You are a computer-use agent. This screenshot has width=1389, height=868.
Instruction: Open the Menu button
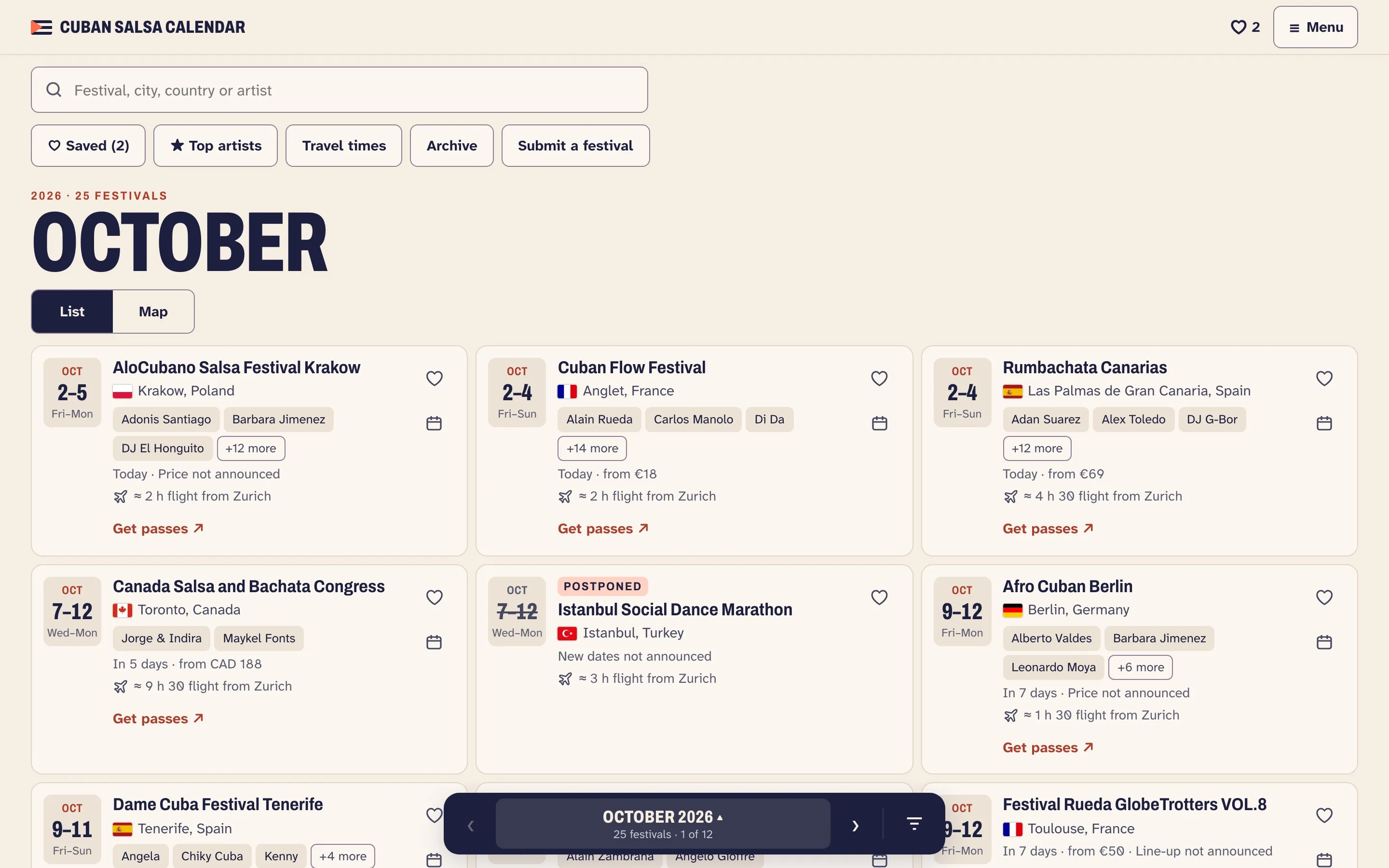(x=1315, y=27)
